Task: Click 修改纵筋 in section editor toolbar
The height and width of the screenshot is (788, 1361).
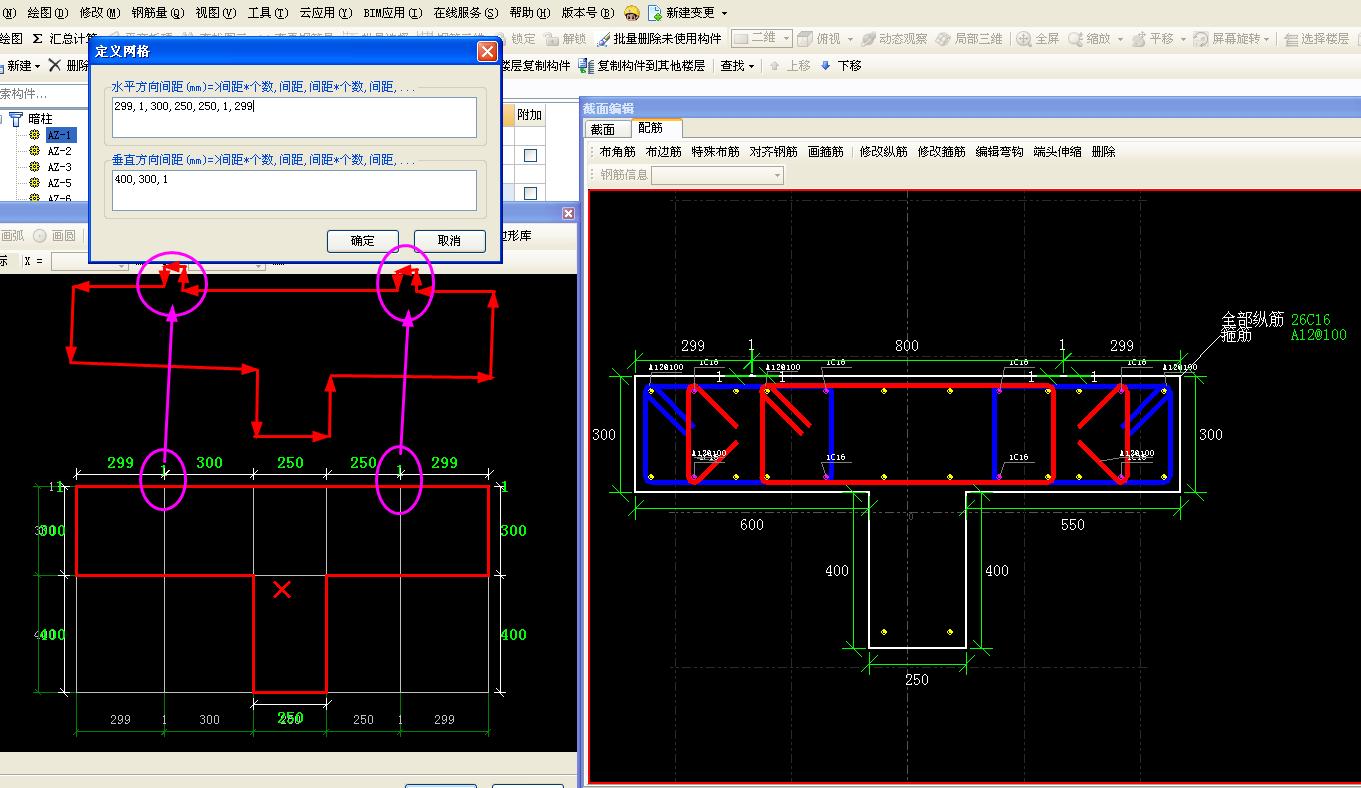Action: (x=883, y=152)
